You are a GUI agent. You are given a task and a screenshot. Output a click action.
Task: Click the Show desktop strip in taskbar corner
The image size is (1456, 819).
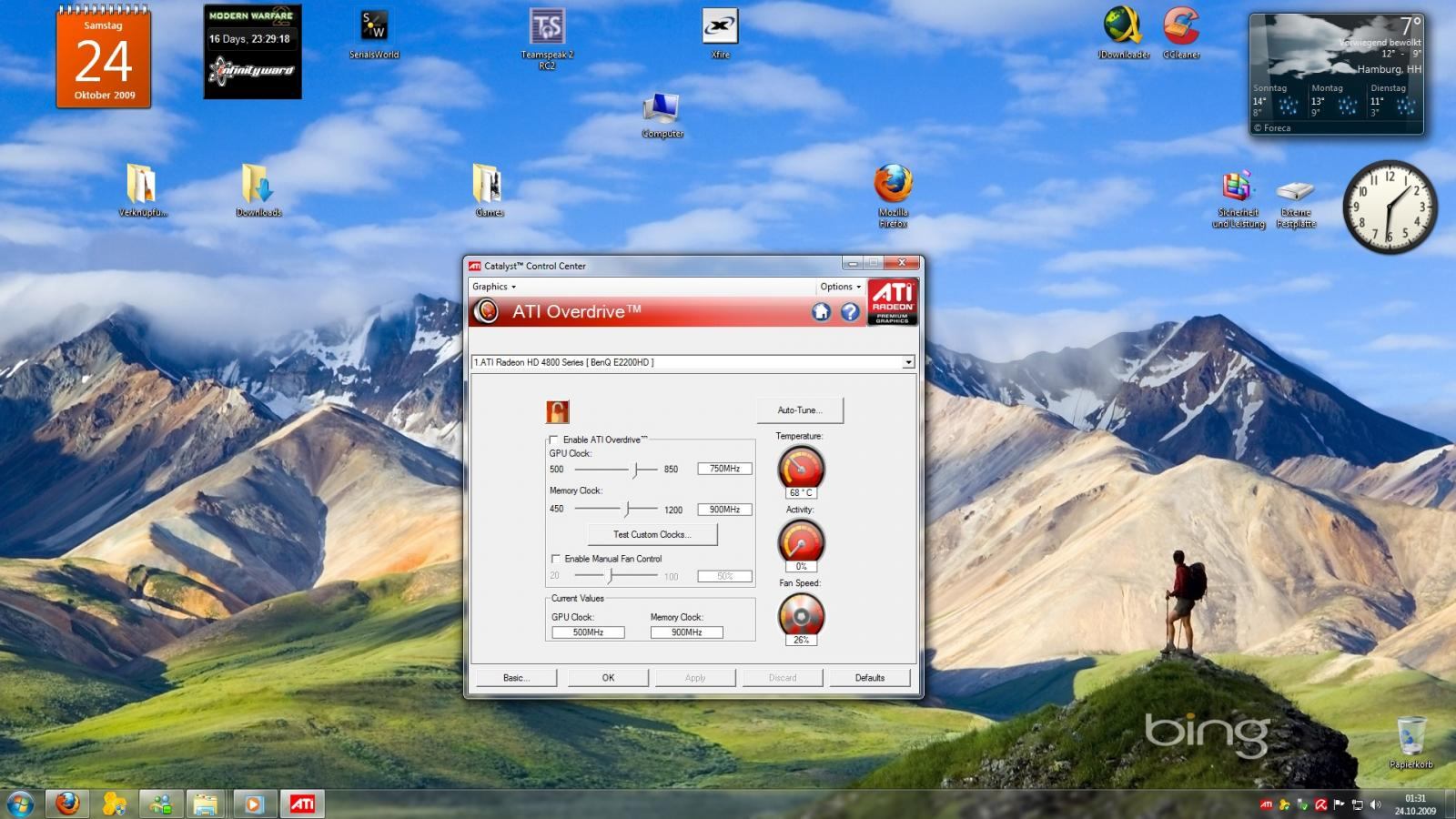(x=1450, y=804)
